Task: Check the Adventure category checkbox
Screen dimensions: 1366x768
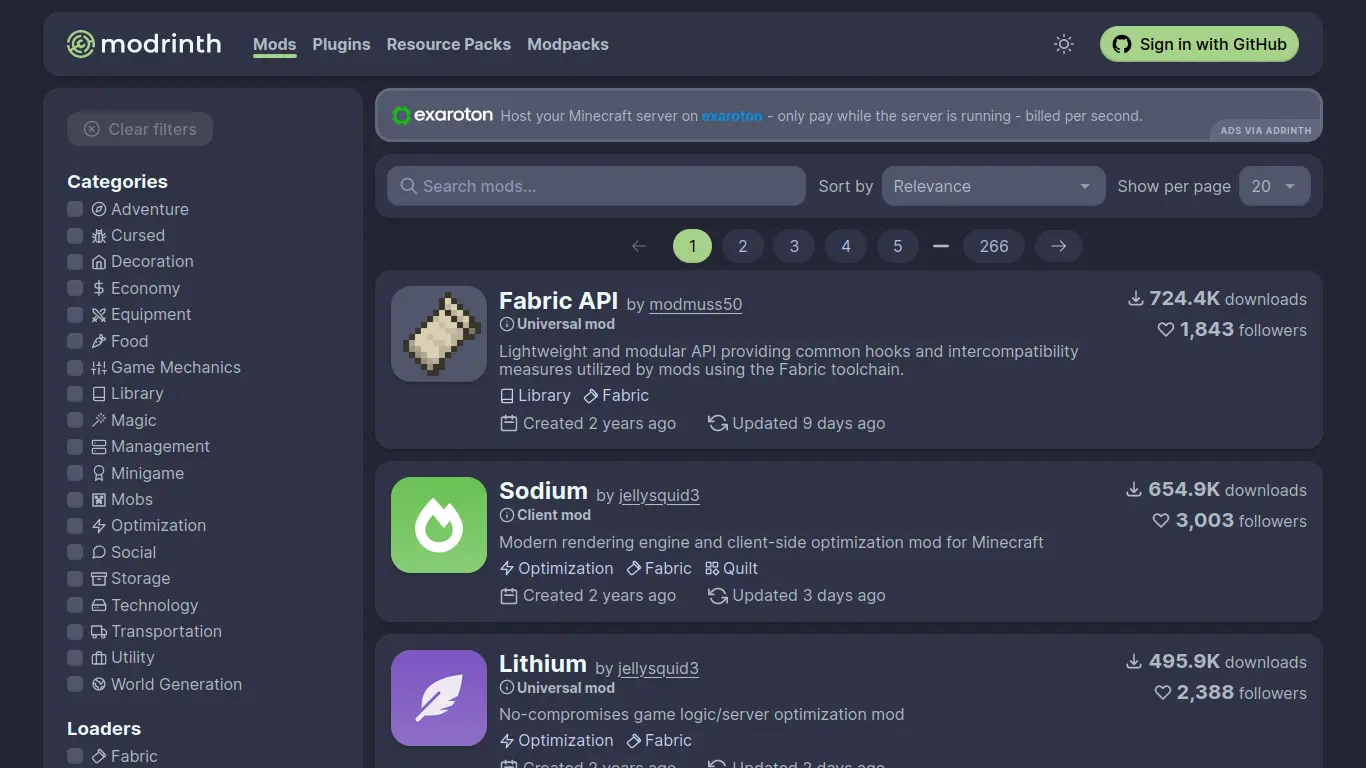Action: (75, 209)
